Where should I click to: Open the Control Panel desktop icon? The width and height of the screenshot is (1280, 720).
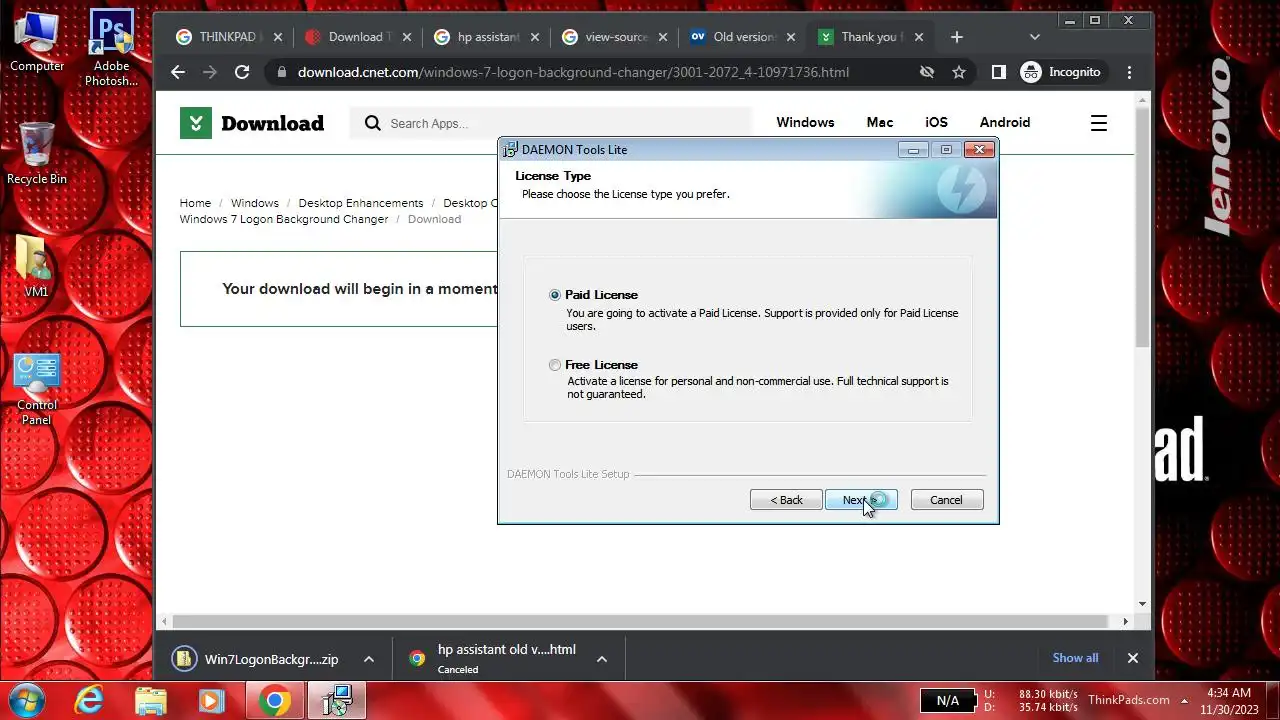tap(37, 390)
